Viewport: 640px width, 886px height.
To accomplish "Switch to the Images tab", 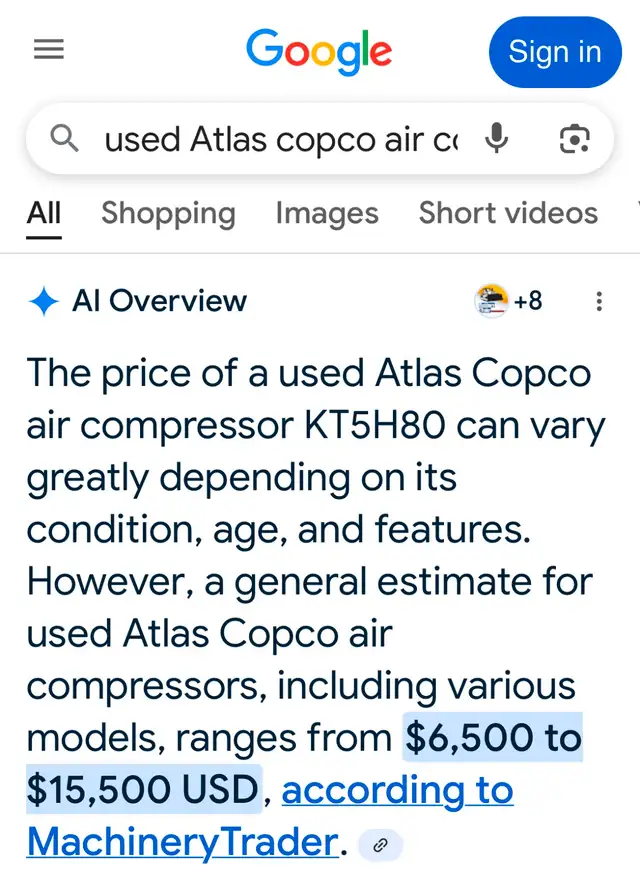I will coord(327,214).
